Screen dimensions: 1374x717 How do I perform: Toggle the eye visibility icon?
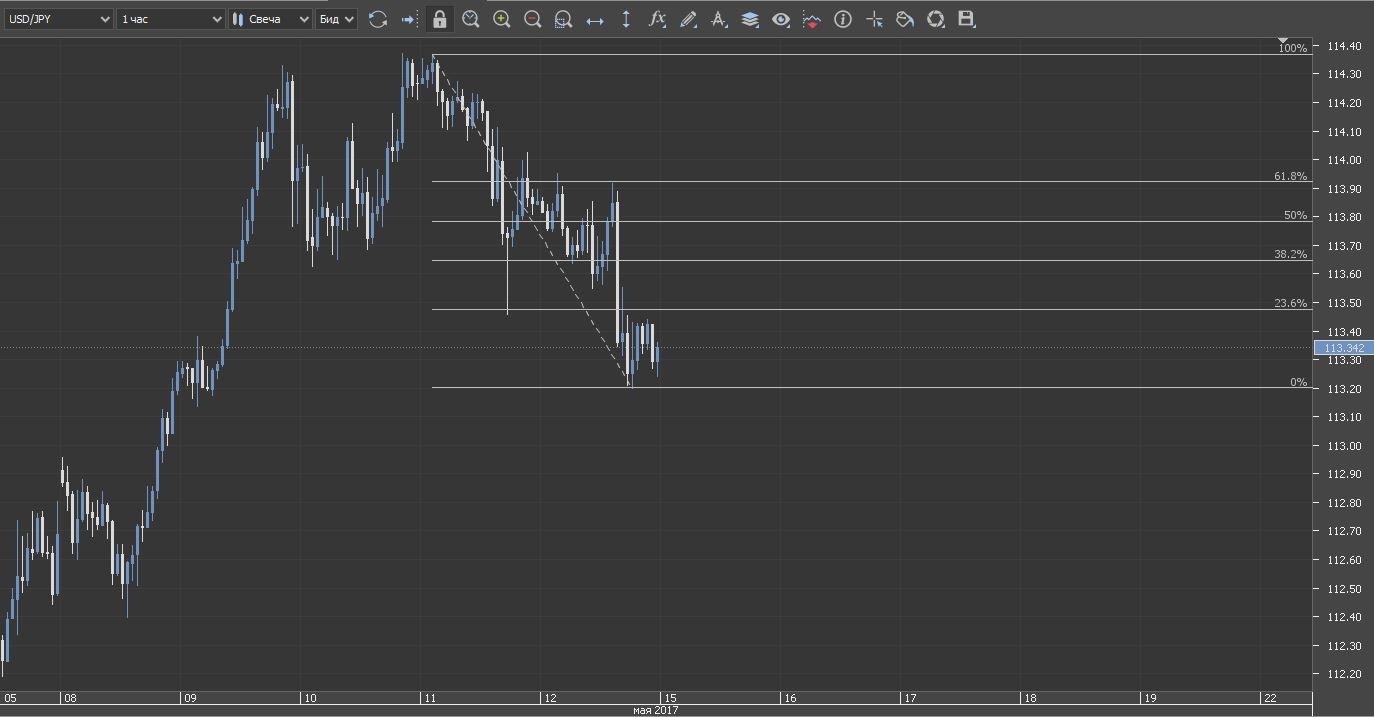pyautogui.click(x=780, y=19)
